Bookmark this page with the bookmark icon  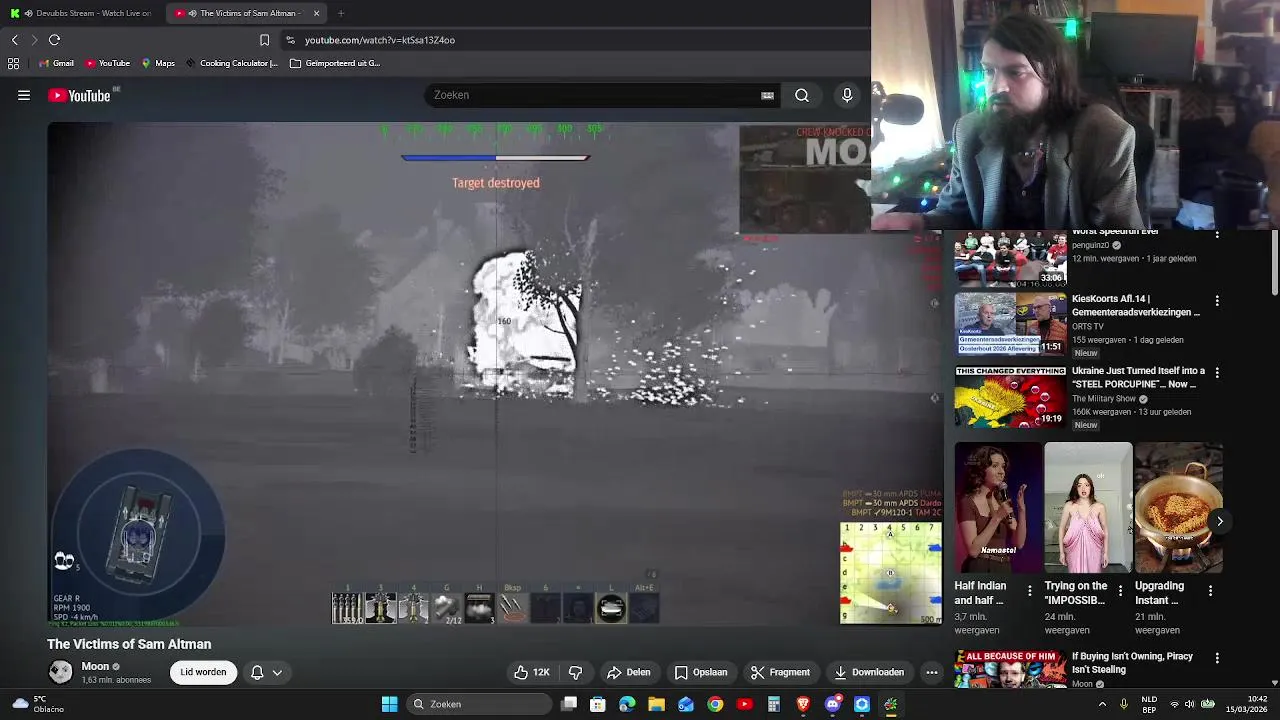pyautogui.click(x=264, y=40)
